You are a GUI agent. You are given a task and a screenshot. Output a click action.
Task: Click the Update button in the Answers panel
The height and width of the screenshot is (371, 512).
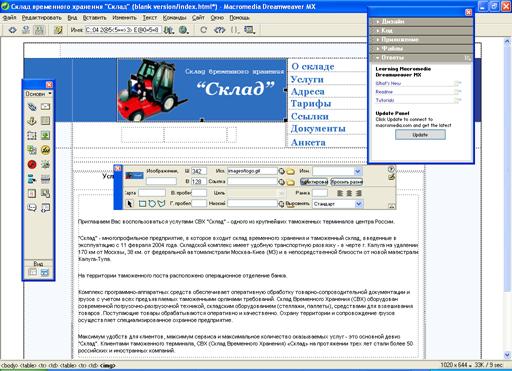pyautogui.click(x=420, y=135)
